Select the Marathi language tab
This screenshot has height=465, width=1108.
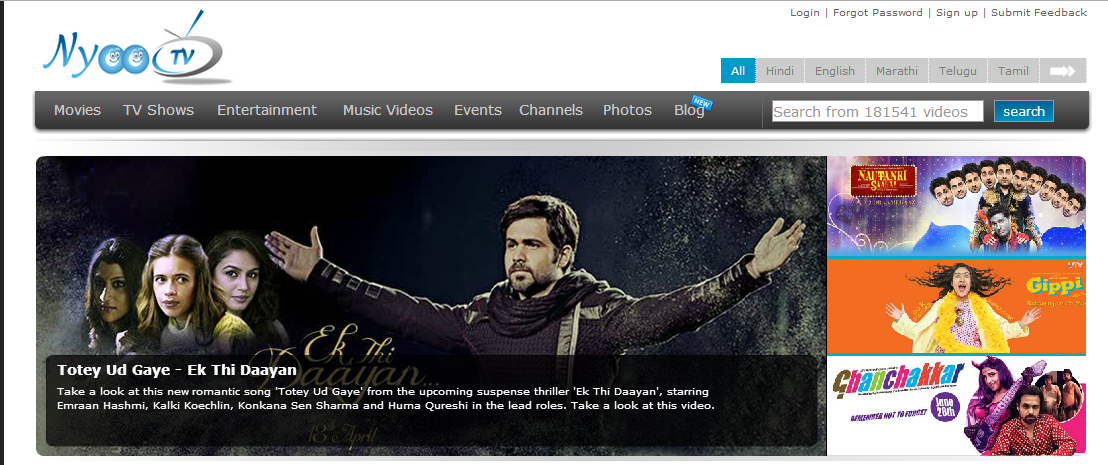(x=897, y=71)
